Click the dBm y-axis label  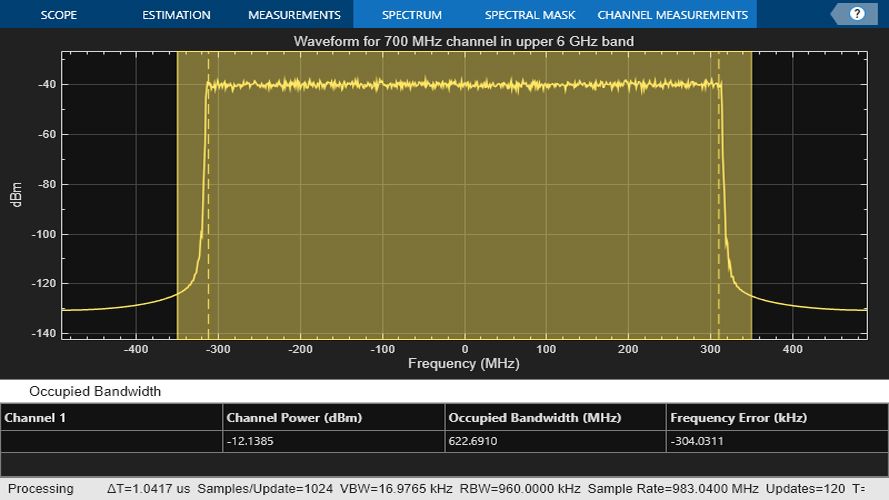click(x=17, y=196)
